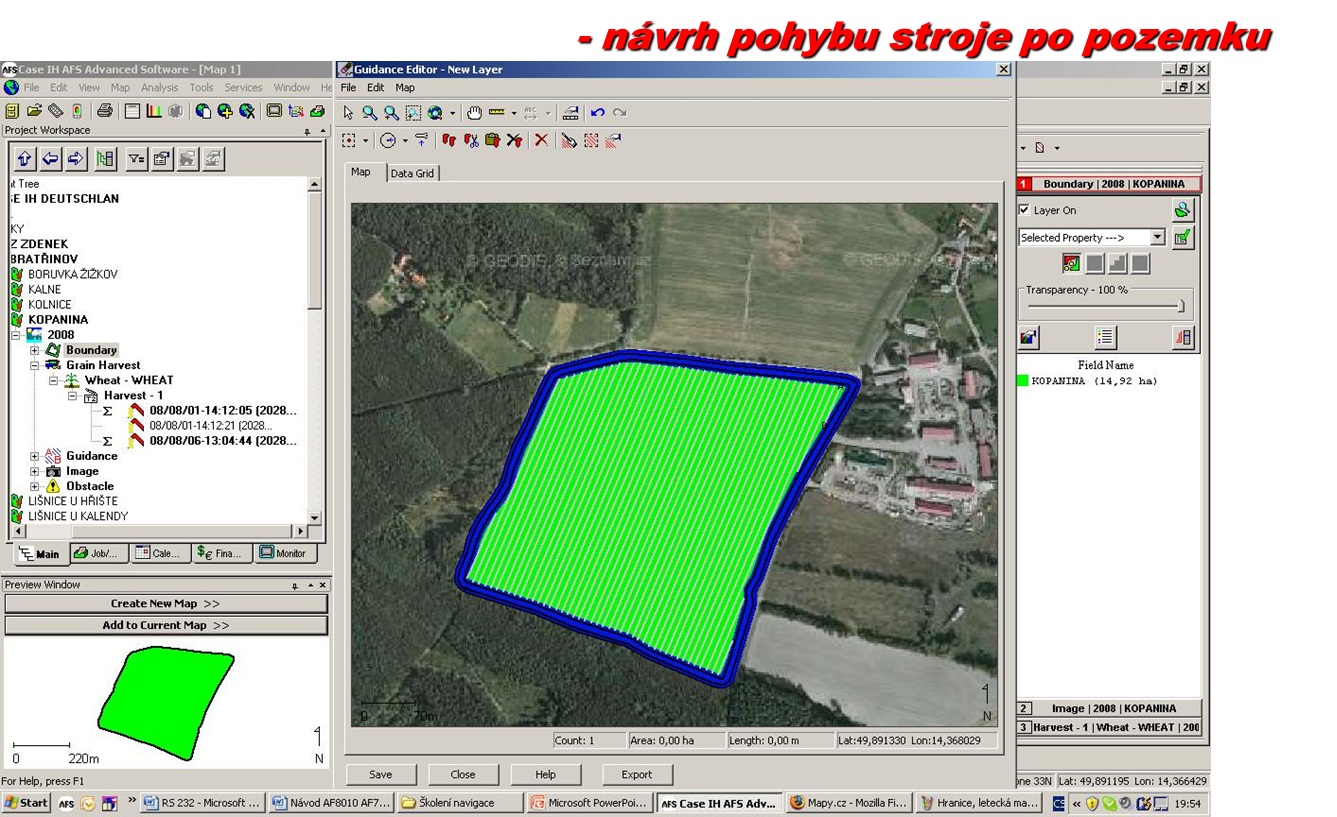This screenshot has height=817, width=1337.
Task: Click the cut swath scissors icon
Action: (471, 141)
